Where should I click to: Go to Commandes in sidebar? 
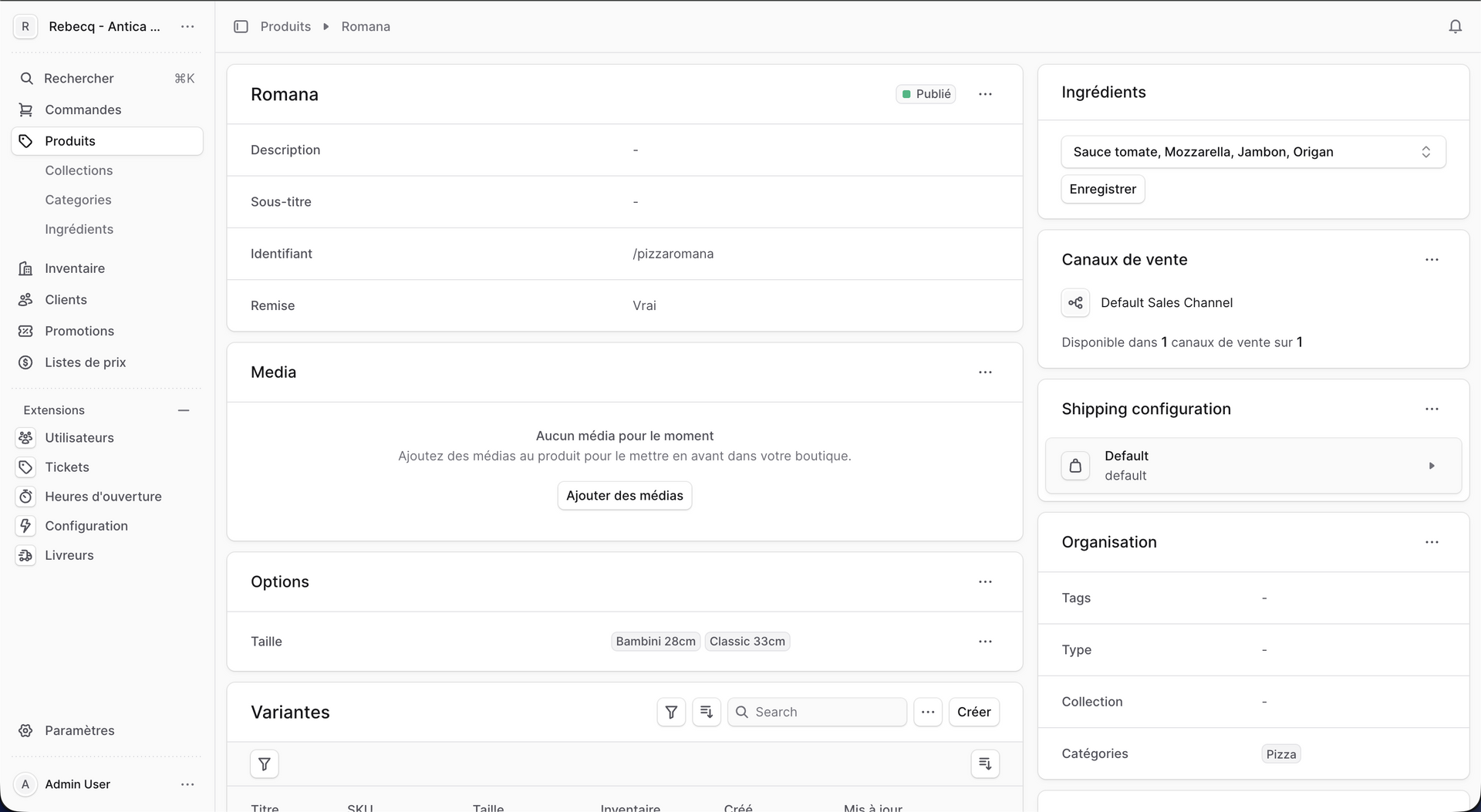[83, 110]
